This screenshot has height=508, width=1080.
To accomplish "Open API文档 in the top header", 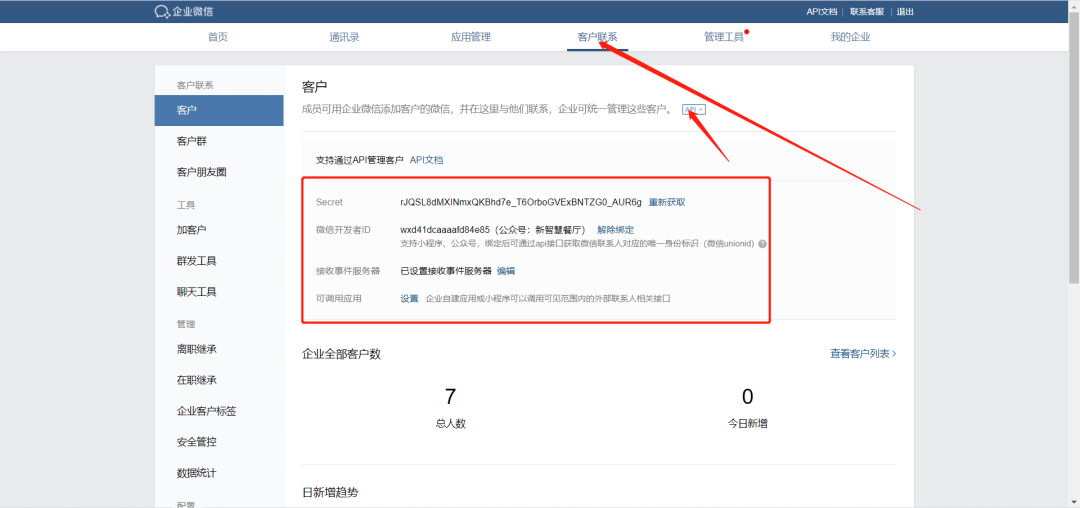I will [822, 12].
